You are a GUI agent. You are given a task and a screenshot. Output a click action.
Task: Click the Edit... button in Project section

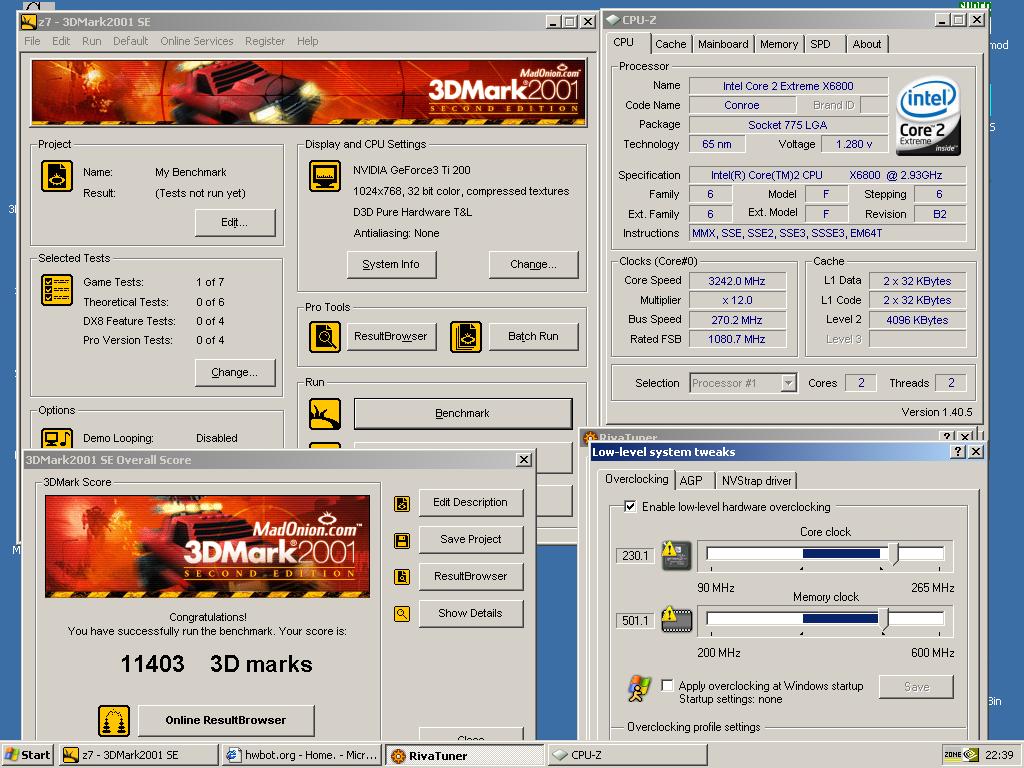(x=235, y=223)
